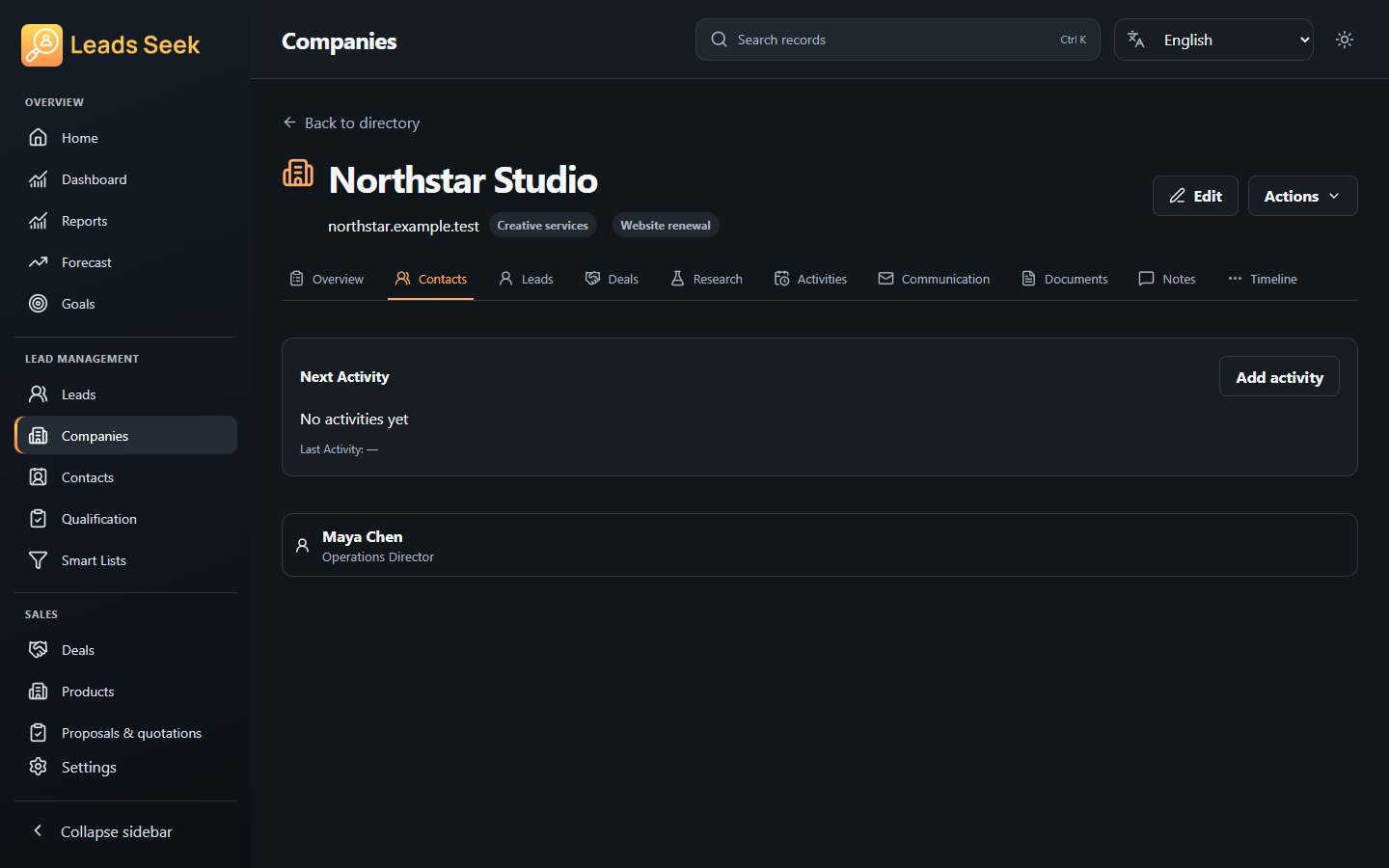This screenshot has height=868, width=1389.
Task: Select the Contacts tab
Action: coord(430,279)
